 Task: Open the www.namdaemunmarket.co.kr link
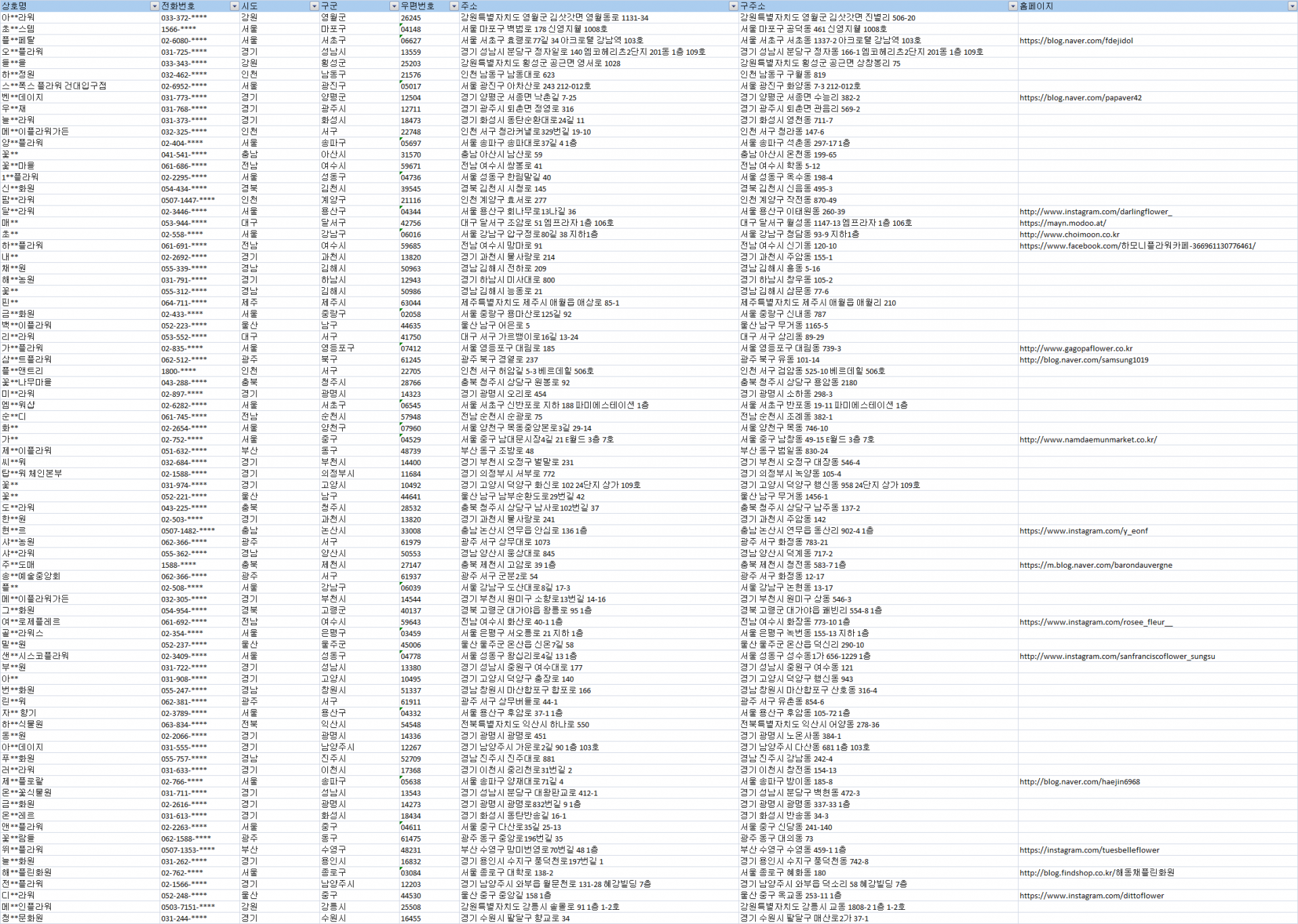coord(1088,440)
